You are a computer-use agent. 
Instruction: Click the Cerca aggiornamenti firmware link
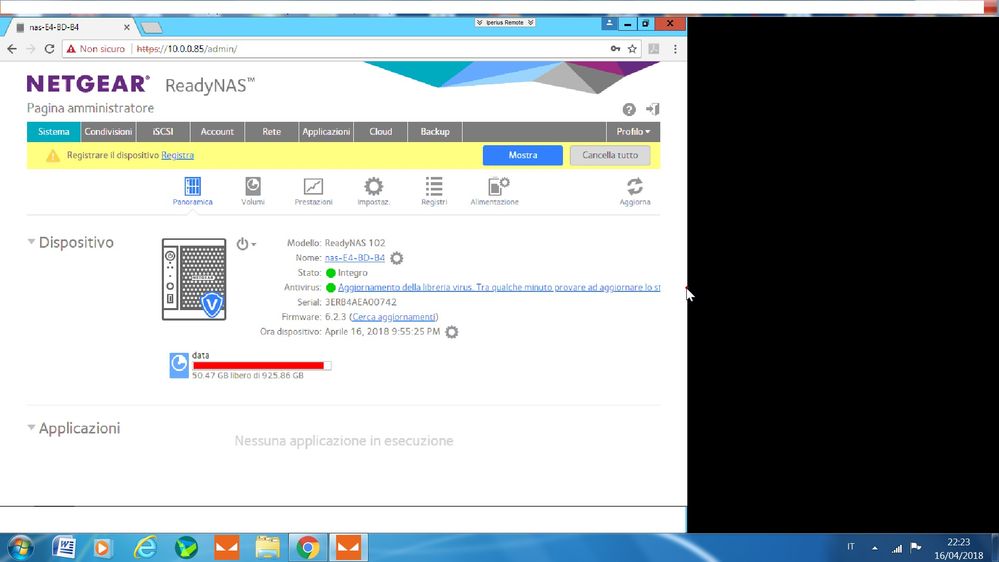(x=394, y=317)
